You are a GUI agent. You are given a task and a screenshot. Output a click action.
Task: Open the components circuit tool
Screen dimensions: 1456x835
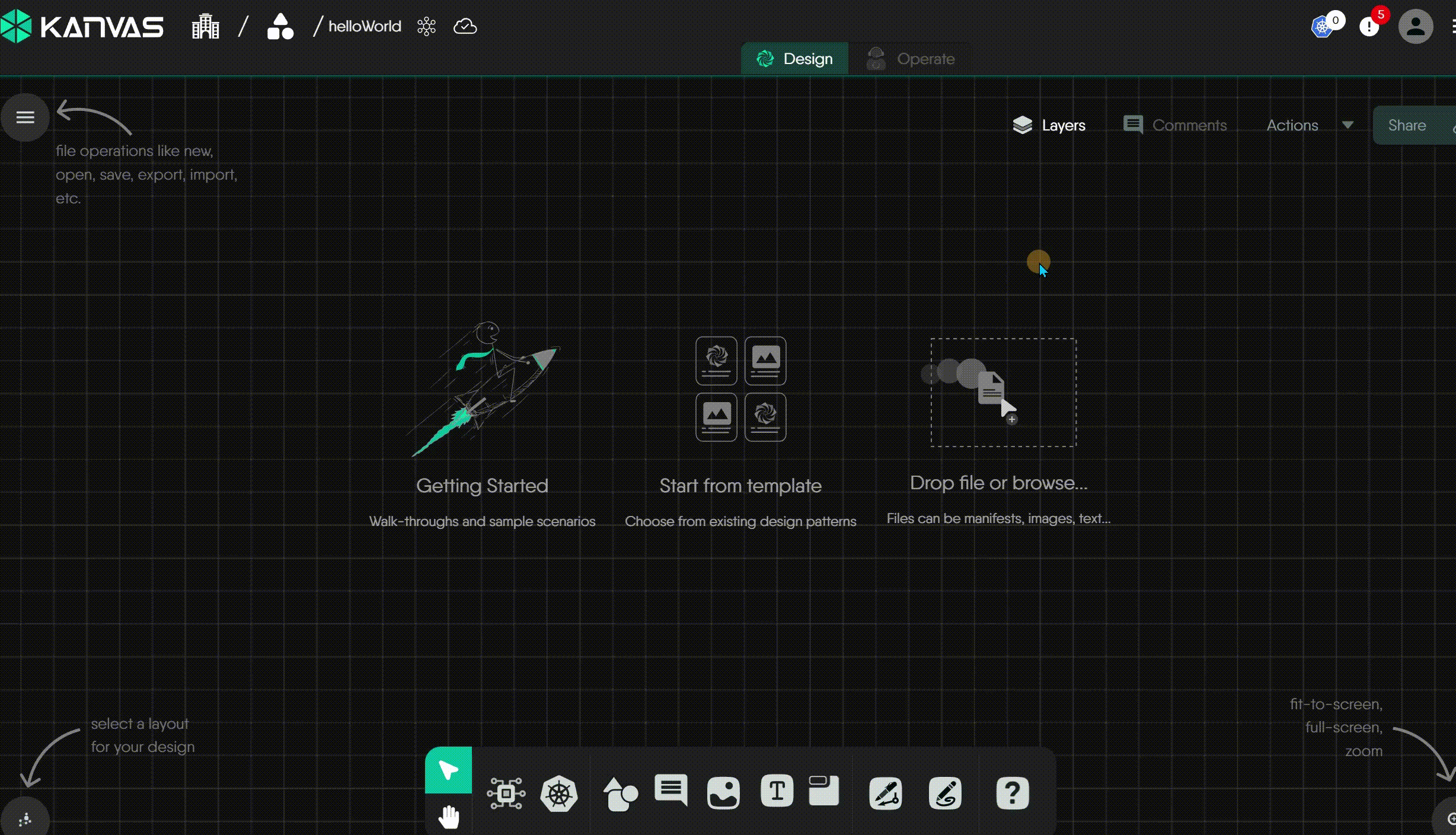(x=505, y=793)
